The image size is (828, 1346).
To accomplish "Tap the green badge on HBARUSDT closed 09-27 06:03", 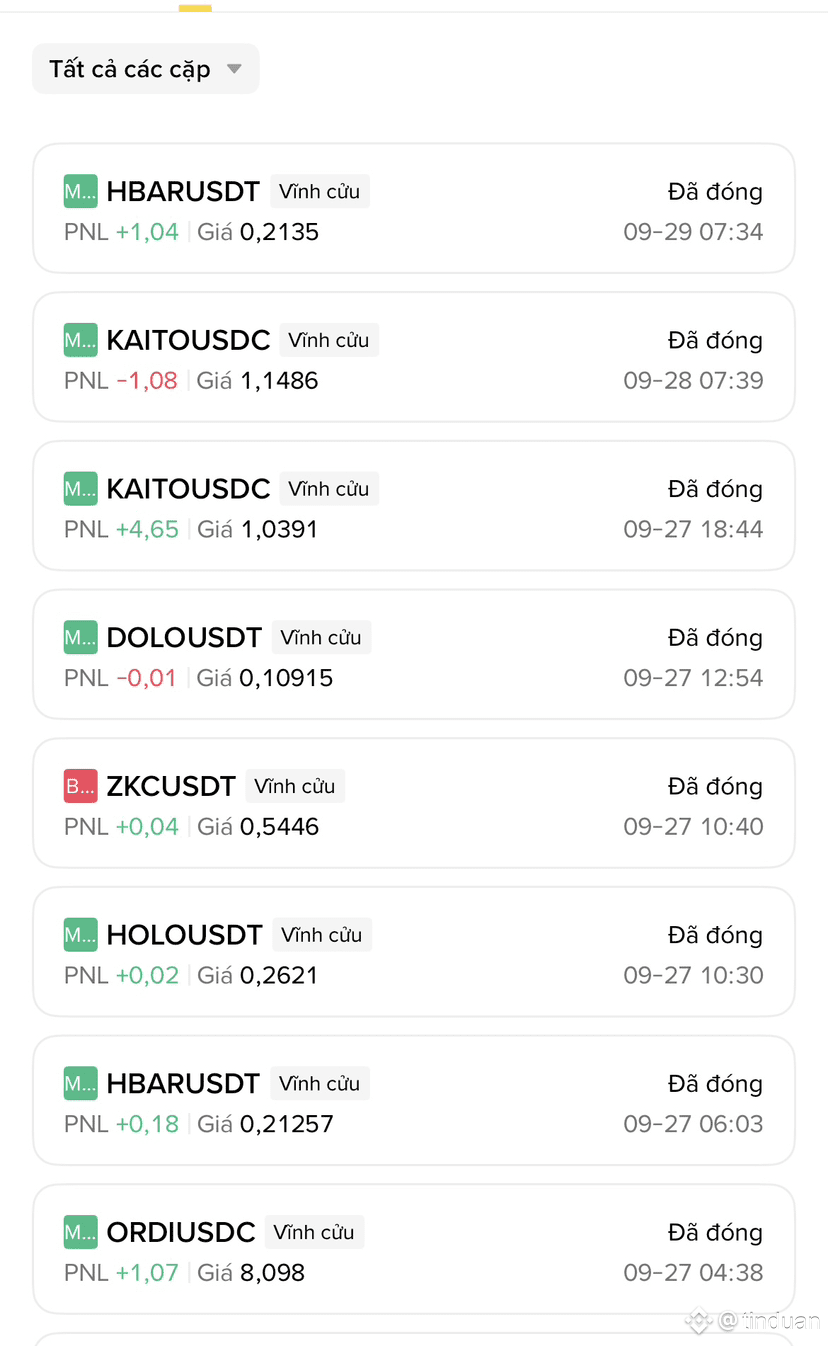I will click(x=80, y=1083).
